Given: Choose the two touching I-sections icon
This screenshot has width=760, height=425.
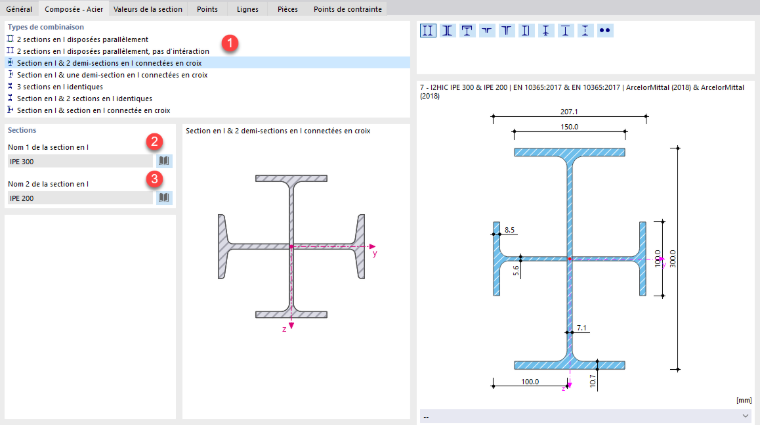Looking at the screenshot, I should [x=447, y=31].
